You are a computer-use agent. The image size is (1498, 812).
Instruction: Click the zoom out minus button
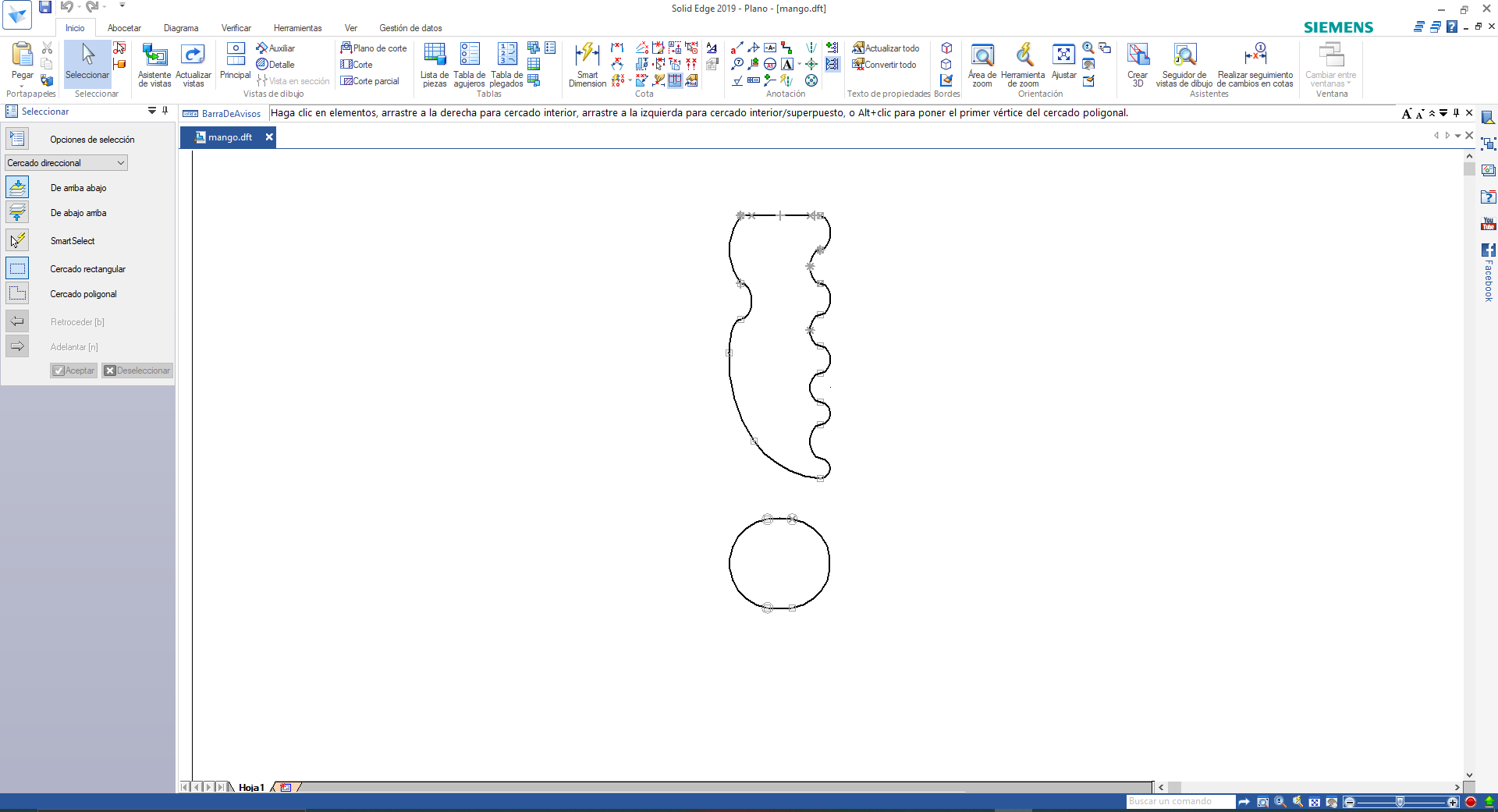[x=1350, y=802]
